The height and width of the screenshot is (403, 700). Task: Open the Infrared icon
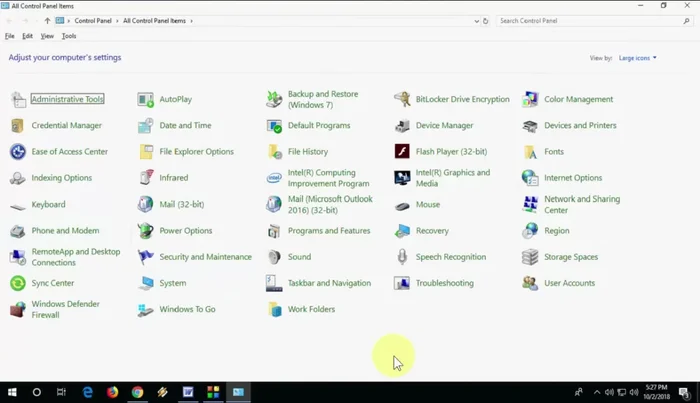point(146,178)
